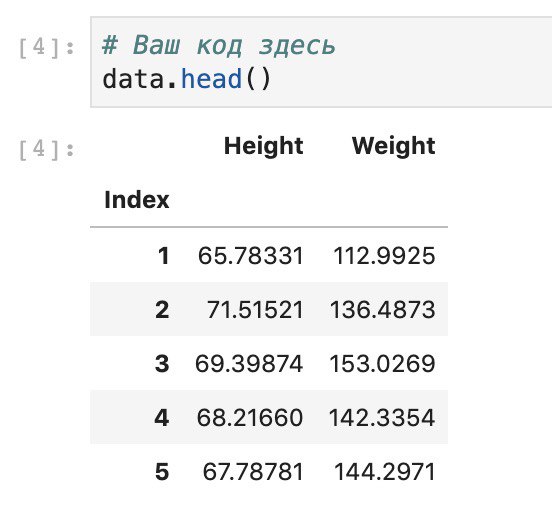Click row index 3
Image resolution: width=552 pixels, height=518 pixels.
tap(162, 364)
